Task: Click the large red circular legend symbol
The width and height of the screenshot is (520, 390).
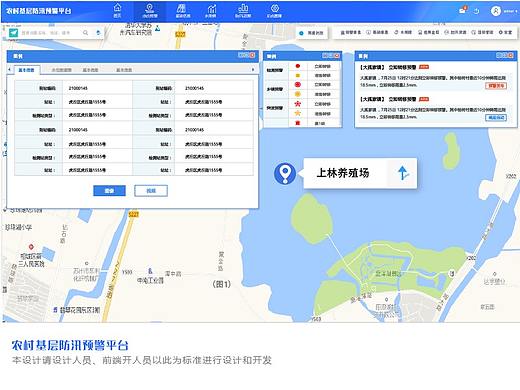Action: 298,85
